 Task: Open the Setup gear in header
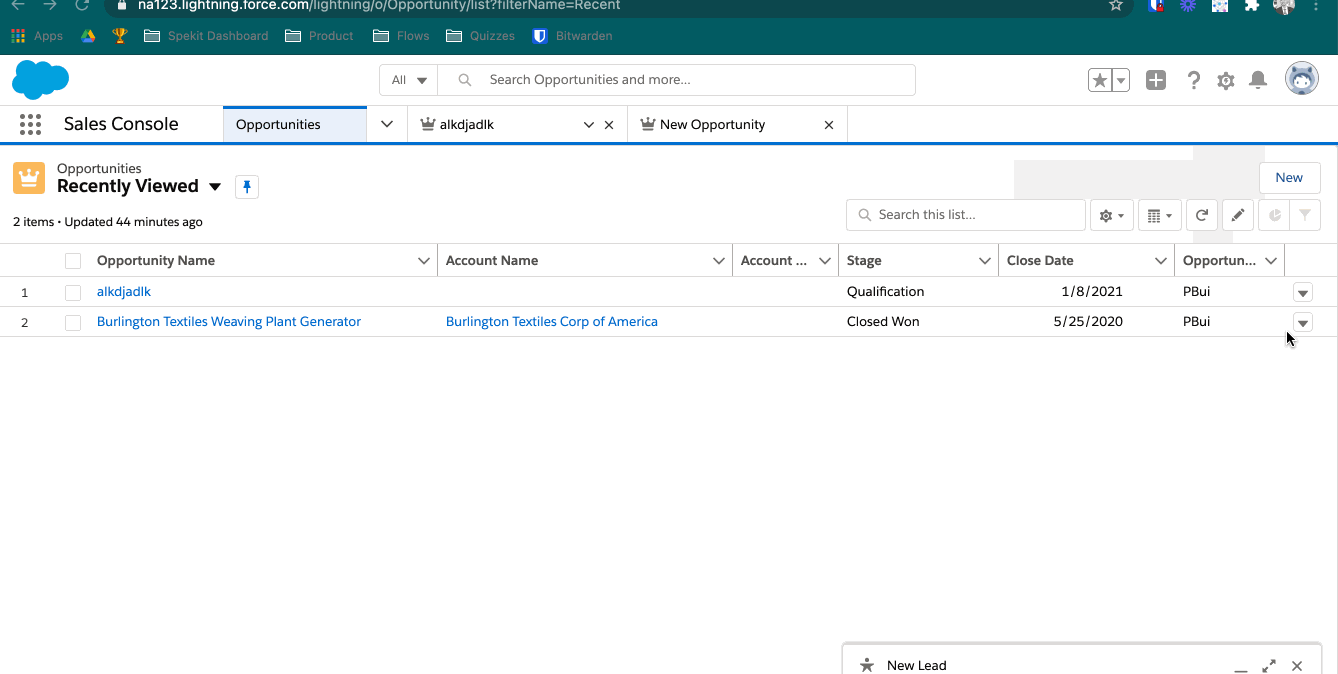tap(1226, 81)
